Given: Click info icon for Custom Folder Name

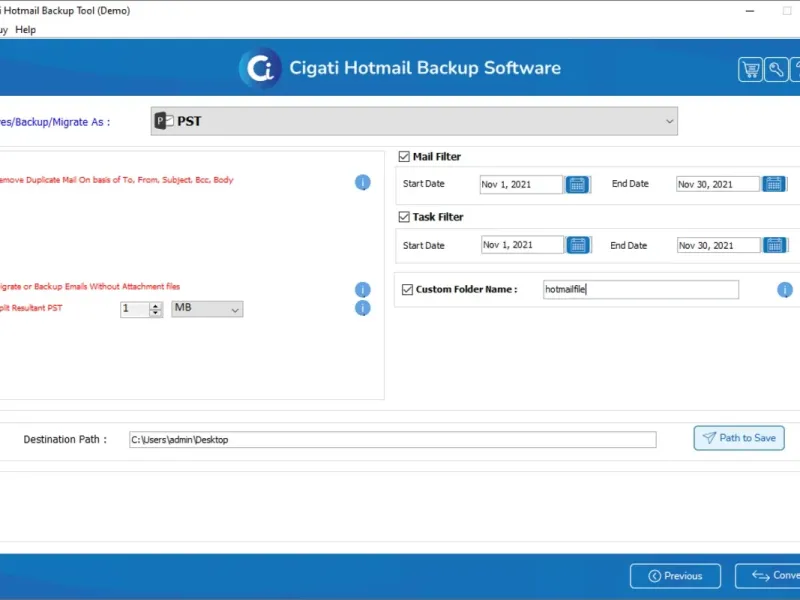Looking at the screenshot, I should (785, 290).
